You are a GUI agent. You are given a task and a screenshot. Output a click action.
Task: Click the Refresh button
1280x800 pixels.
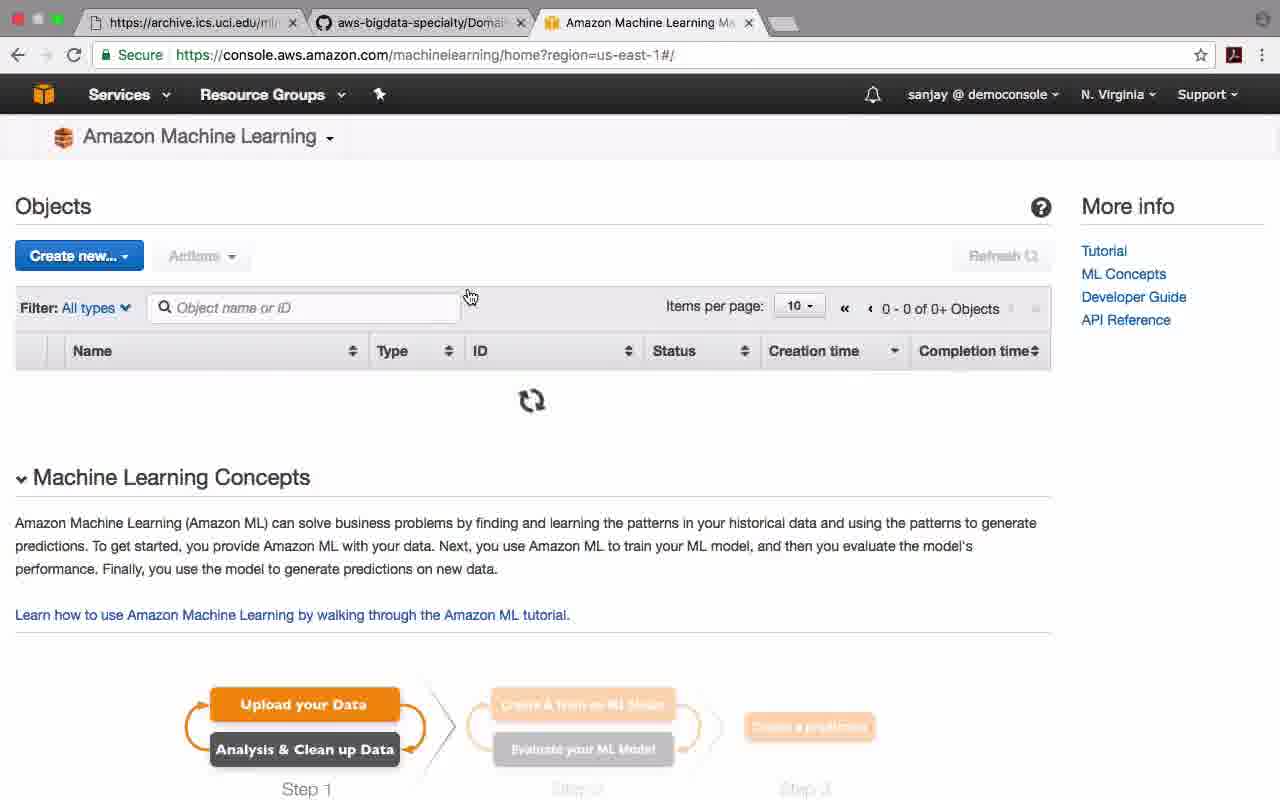point(1002,256)
